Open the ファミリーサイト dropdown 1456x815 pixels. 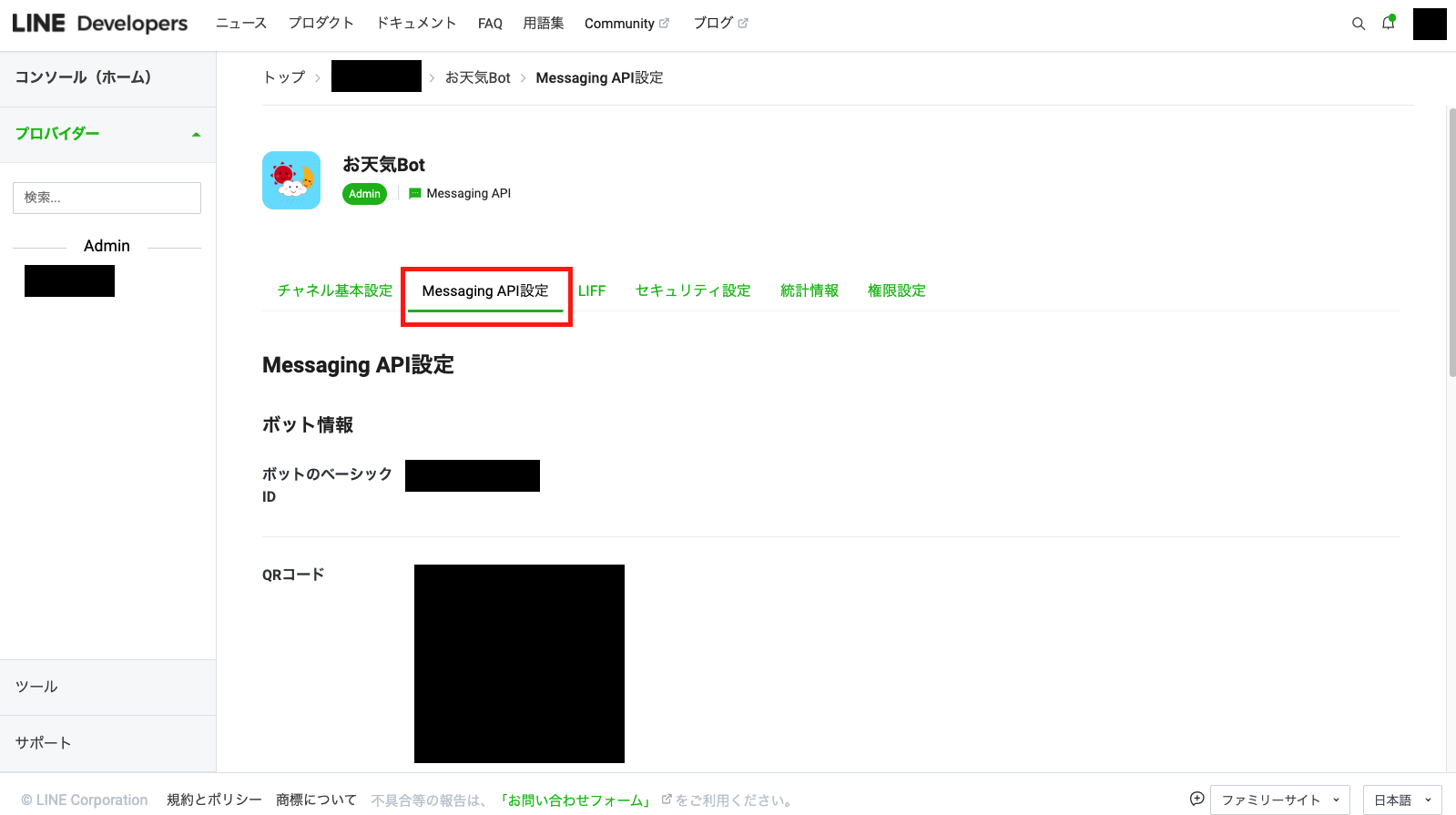click(x=1281, y=800)
